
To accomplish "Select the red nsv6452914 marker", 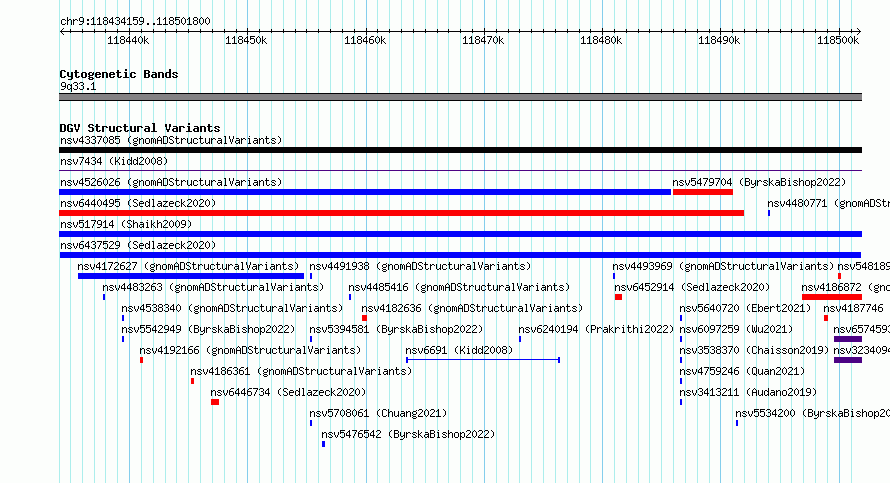I will point(618,297).
